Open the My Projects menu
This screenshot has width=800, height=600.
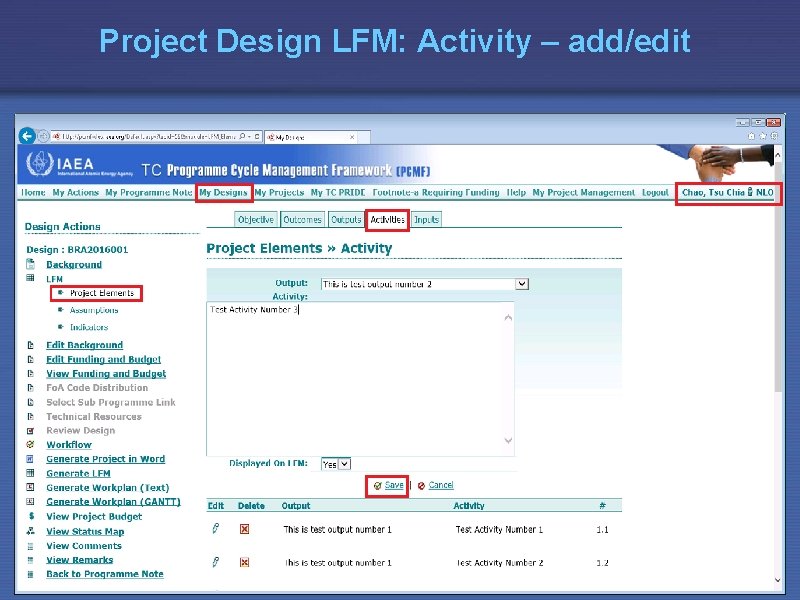coord(279,192)
